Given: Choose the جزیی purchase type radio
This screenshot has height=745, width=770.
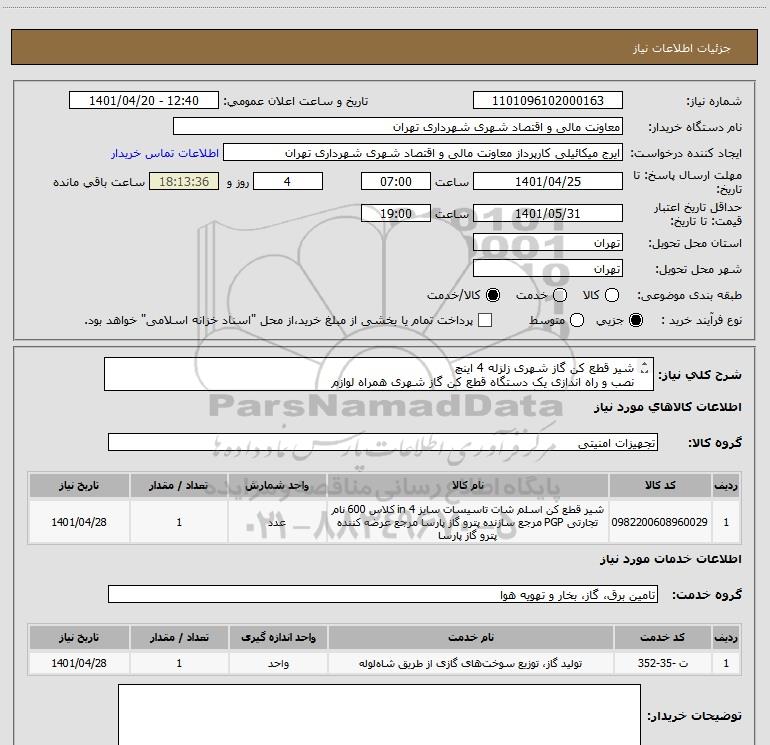Looking at the screenshot, I should pos(636,320).
